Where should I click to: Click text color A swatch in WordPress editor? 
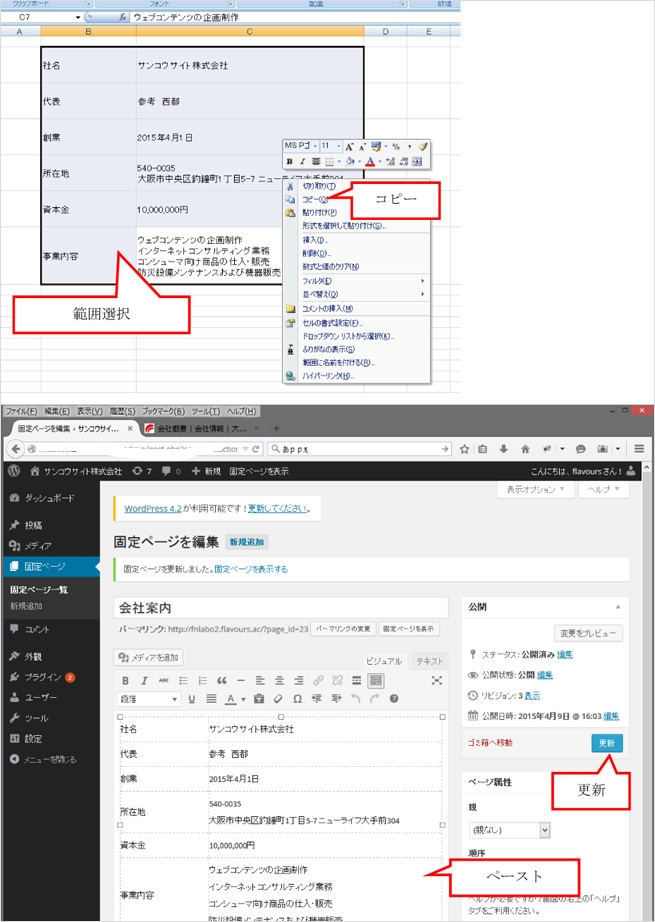231,699
